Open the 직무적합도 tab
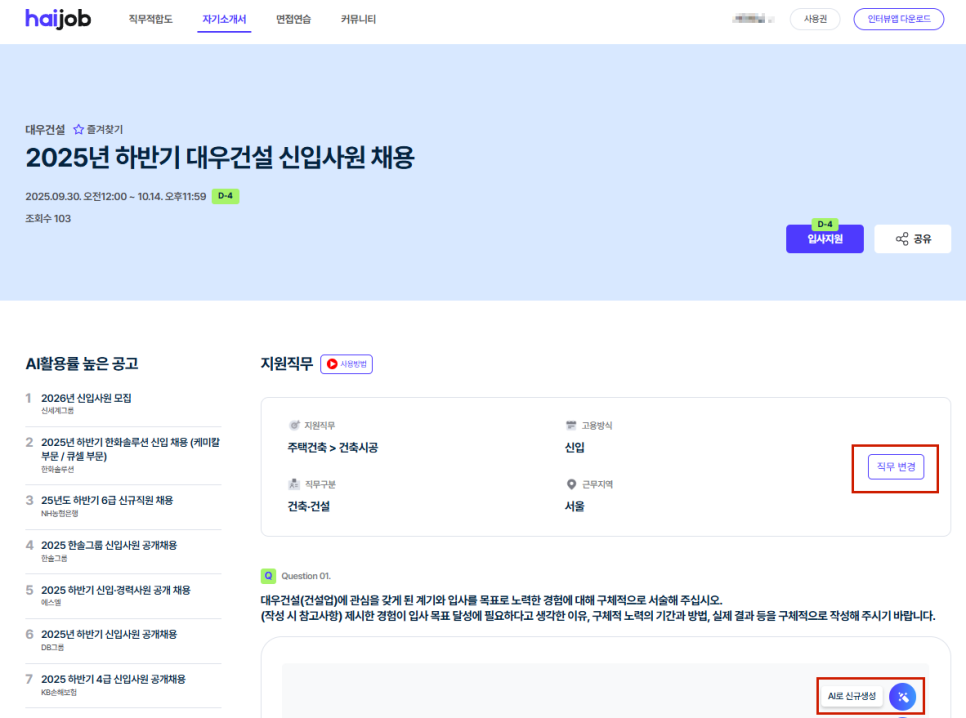The height and width of the screenshot is (718, 966). (x=150, y=19)
